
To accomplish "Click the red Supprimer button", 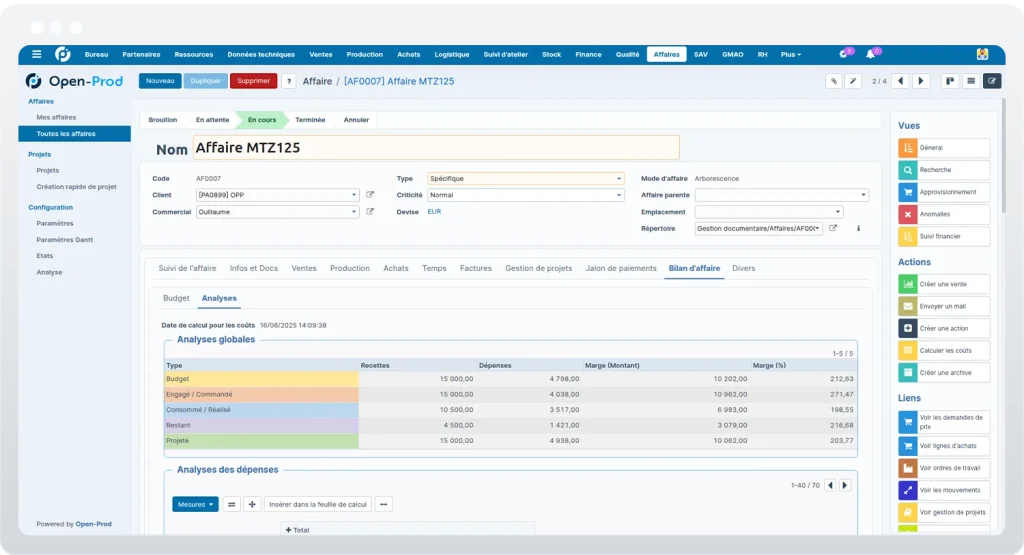I will (253, 81).
